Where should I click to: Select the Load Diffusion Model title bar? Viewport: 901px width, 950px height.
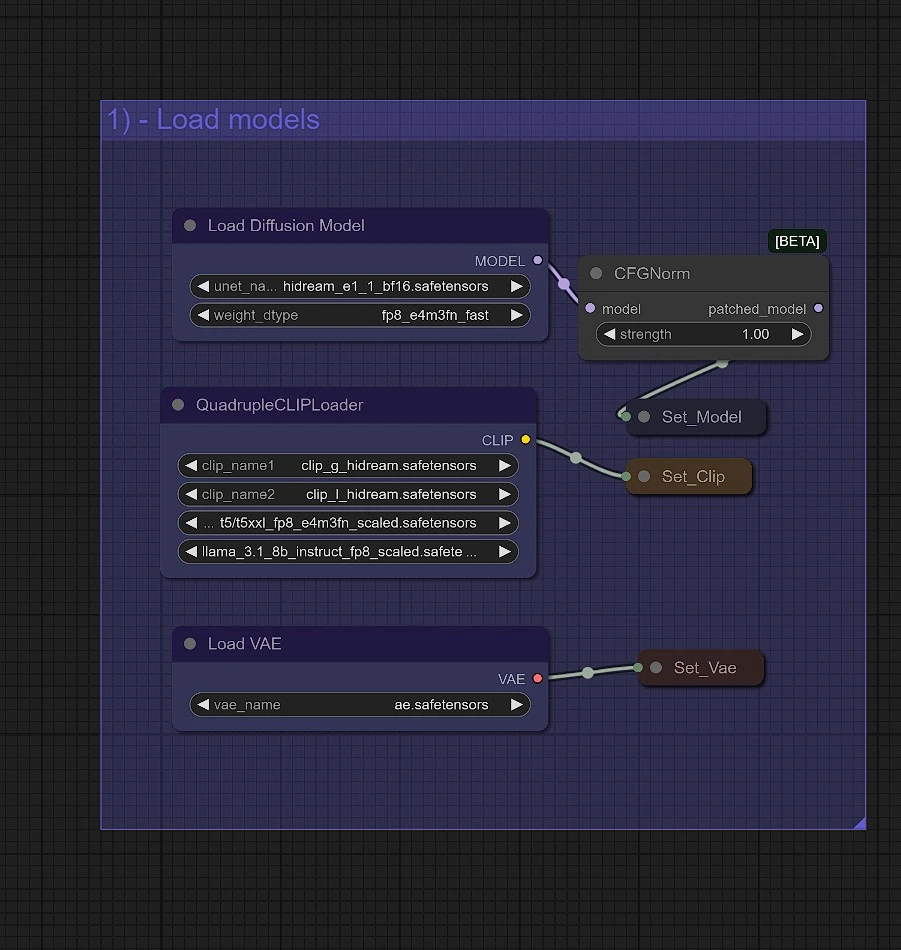pyautogui.click(x=361, y=225)
